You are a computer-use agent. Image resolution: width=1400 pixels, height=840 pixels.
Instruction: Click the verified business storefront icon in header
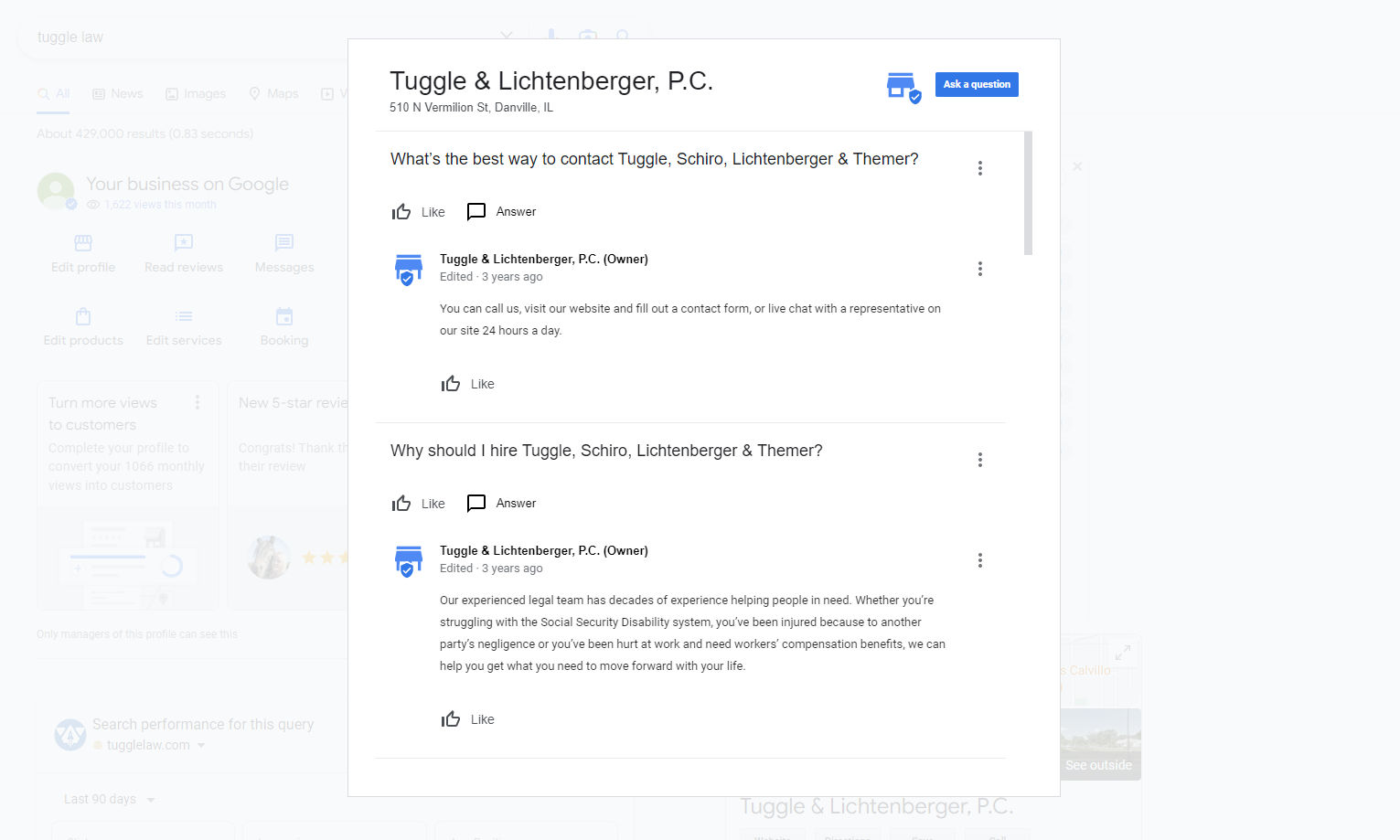[903, 88]
